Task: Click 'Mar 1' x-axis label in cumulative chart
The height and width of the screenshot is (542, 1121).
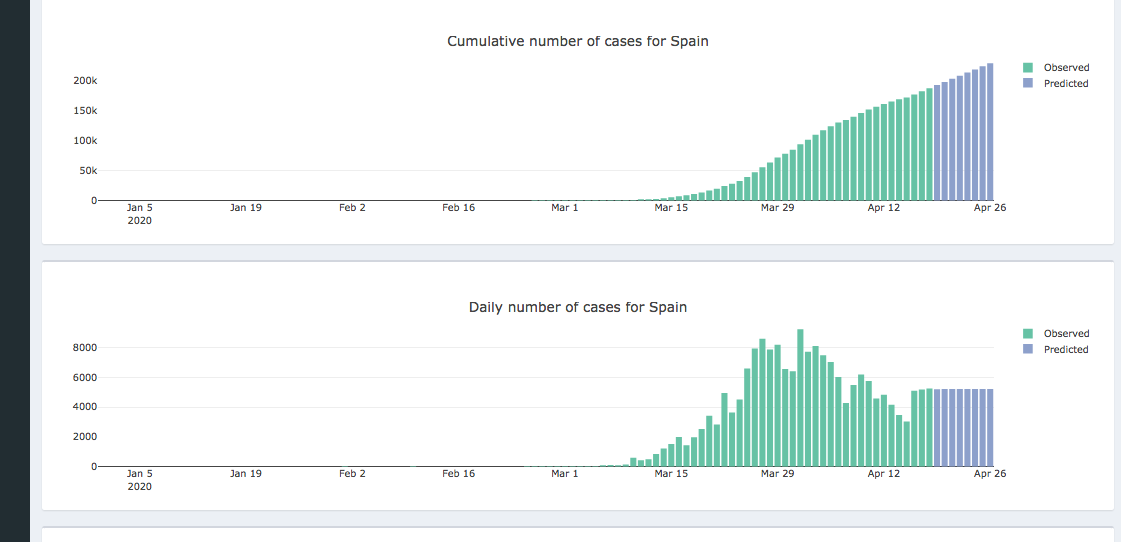Action: 564,208
